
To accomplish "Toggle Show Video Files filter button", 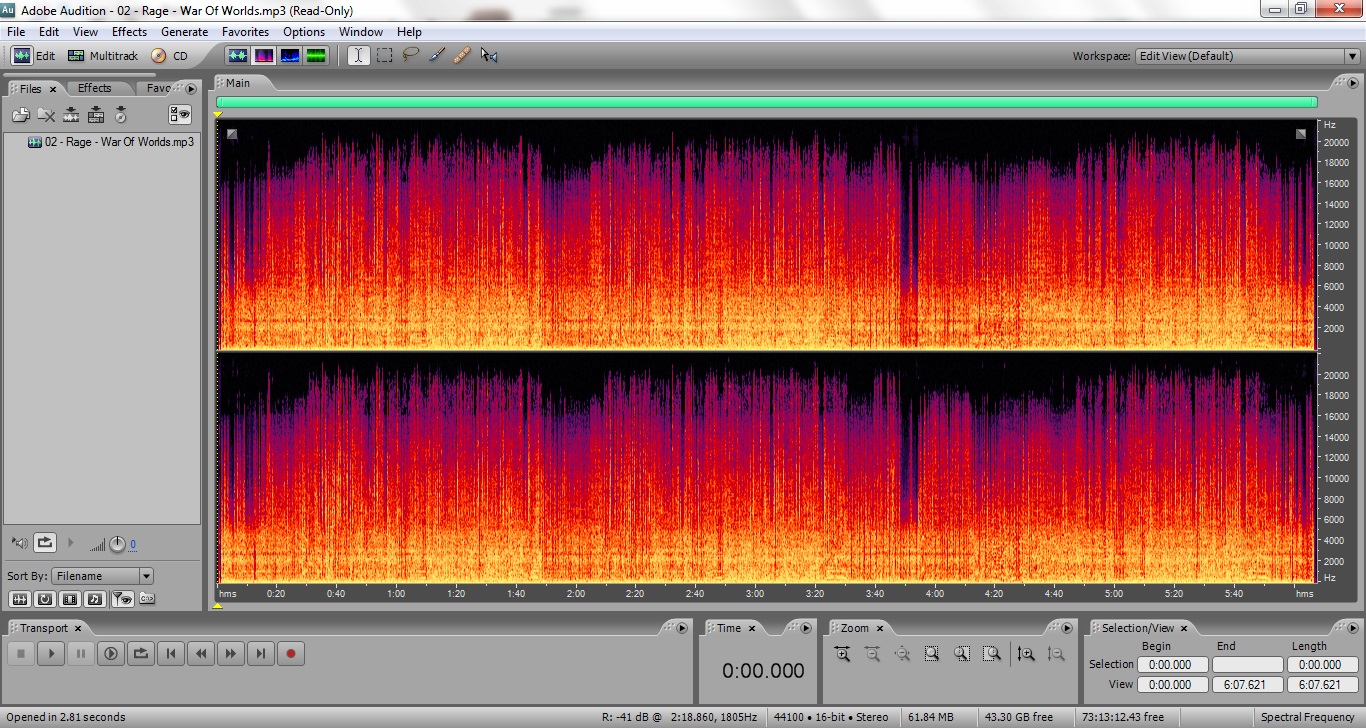I will [x=70, y=599].
